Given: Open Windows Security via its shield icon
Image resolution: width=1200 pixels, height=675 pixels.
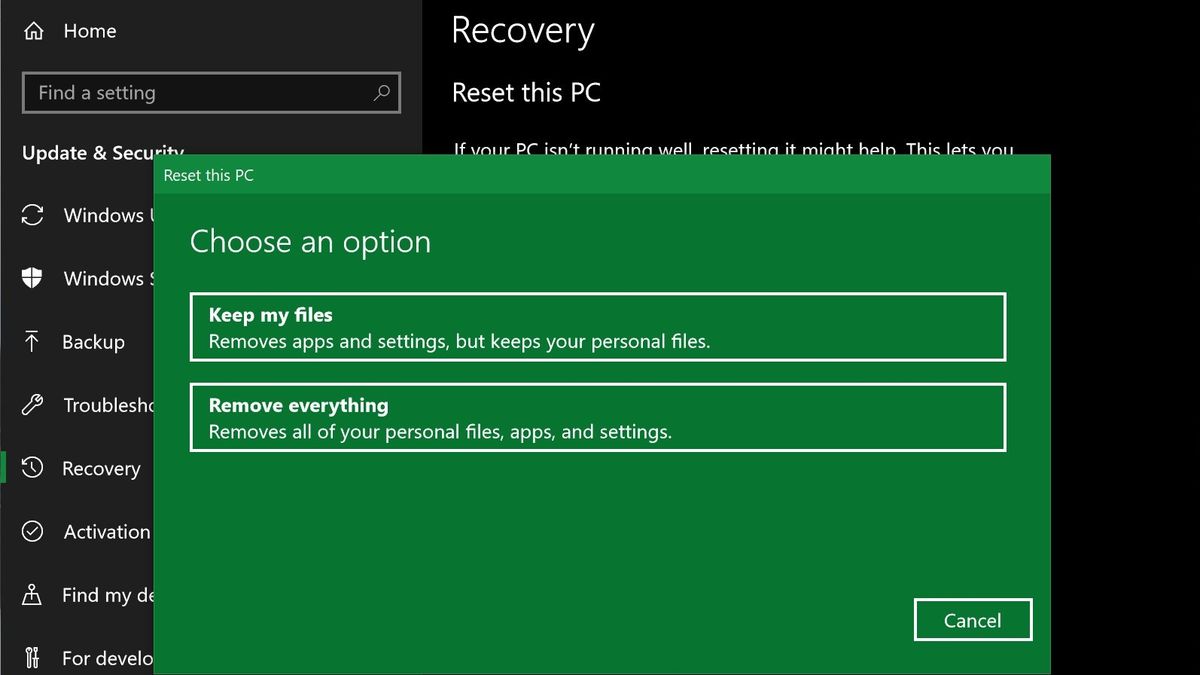Looking at the screenshot, I should click(34, 278).
